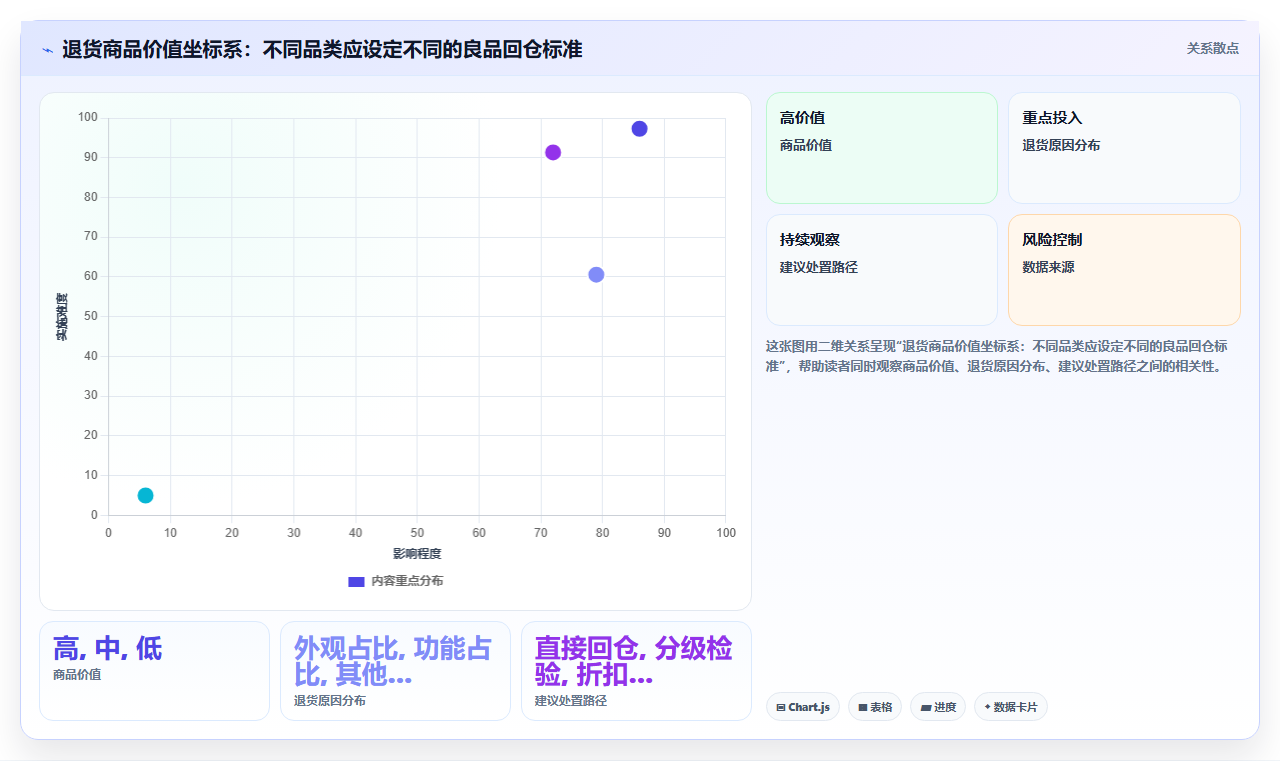Screen dimensions: 1280x761
Task: Open the 高价值 quadrant card
Action: pos(882,148)
